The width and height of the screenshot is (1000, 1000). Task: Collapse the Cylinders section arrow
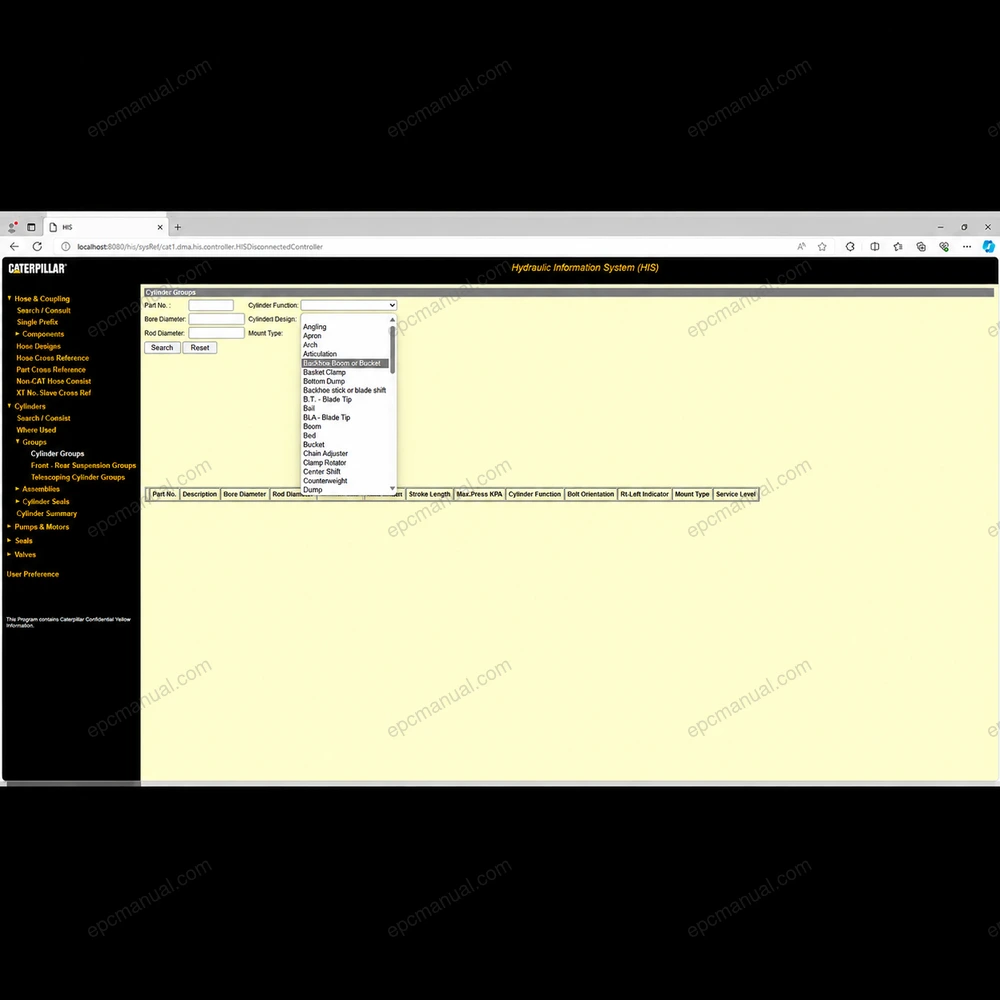click(9, 406)
